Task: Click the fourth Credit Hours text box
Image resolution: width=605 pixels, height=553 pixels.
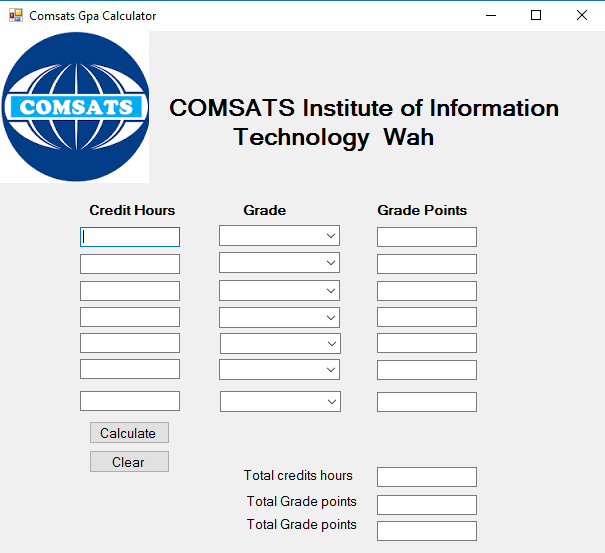Action: pos(130,317)
